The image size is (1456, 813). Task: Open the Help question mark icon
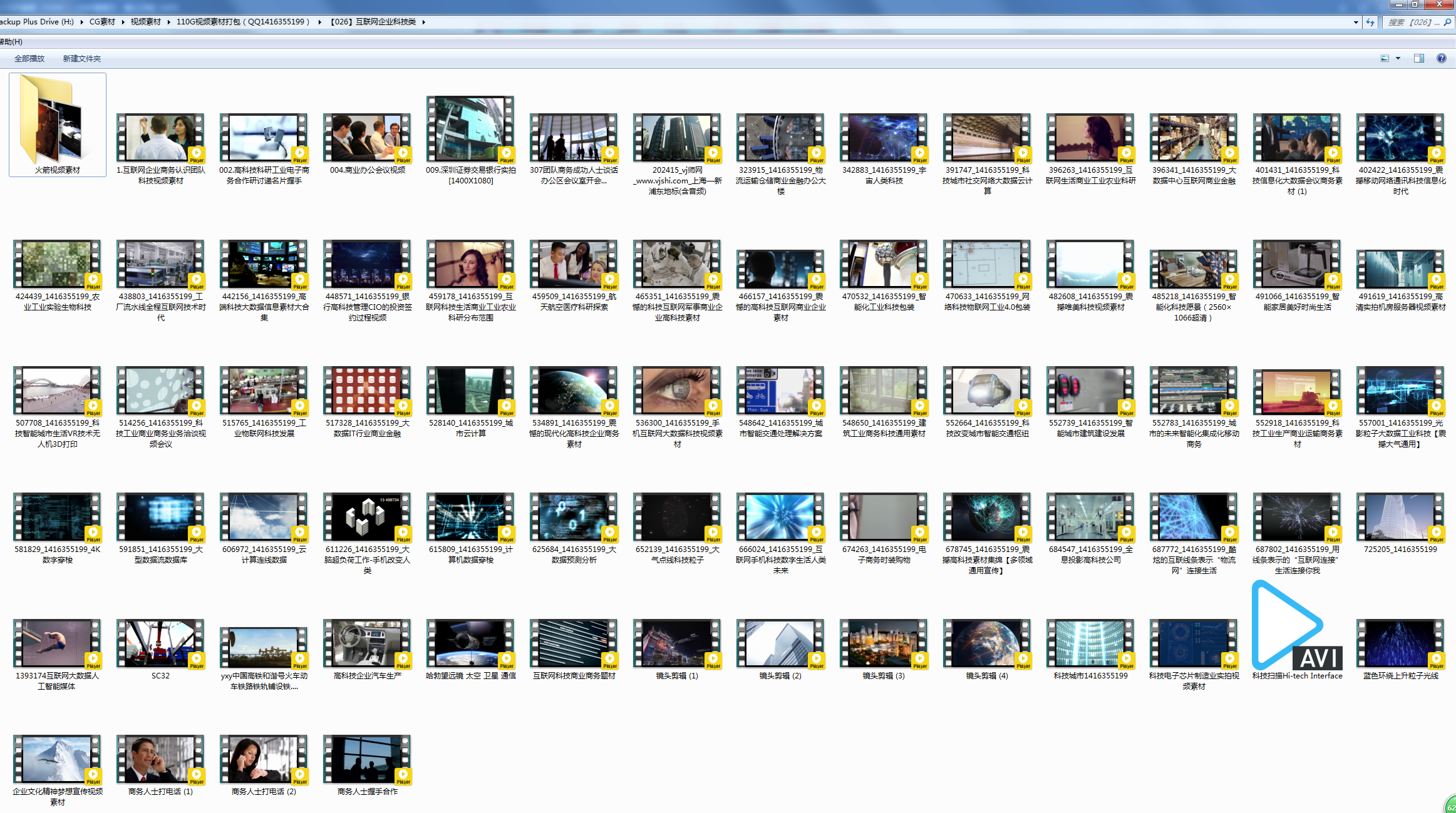coord(1441,58)
